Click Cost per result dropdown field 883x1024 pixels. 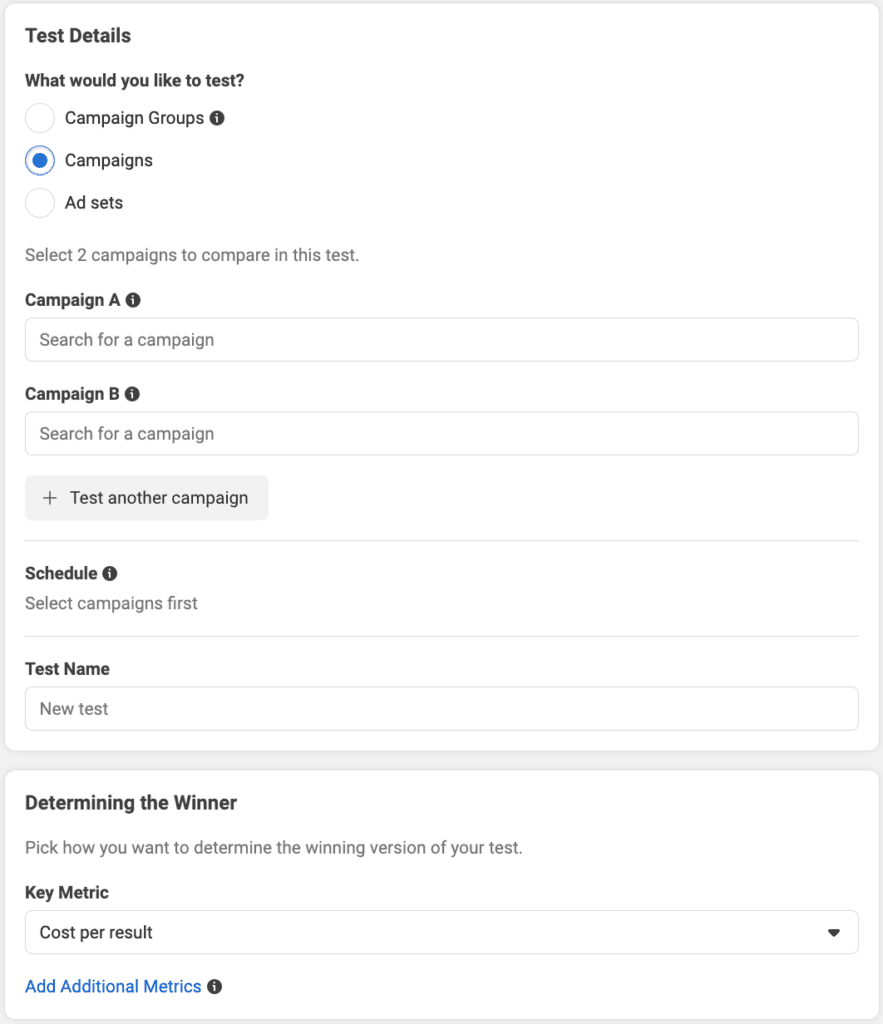click(x=442, y=933)
